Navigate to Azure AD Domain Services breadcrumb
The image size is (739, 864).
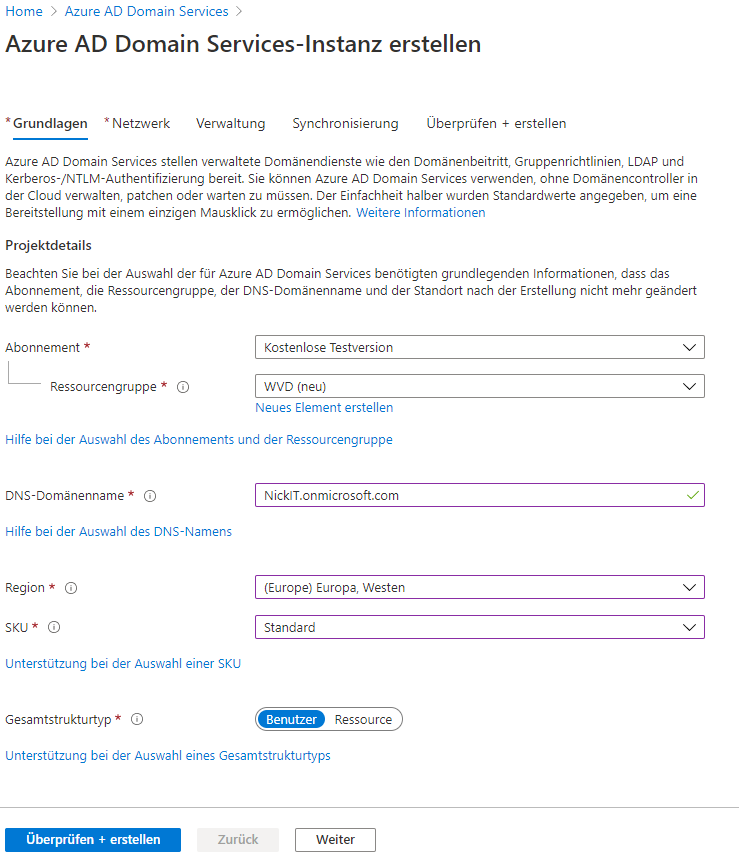[147, 12]
